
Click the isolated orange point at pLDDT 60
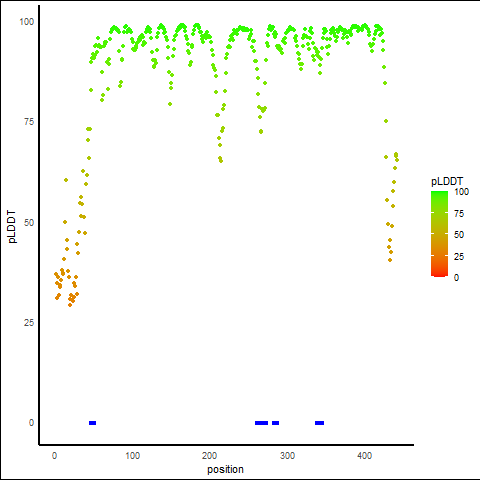point(66,180)
